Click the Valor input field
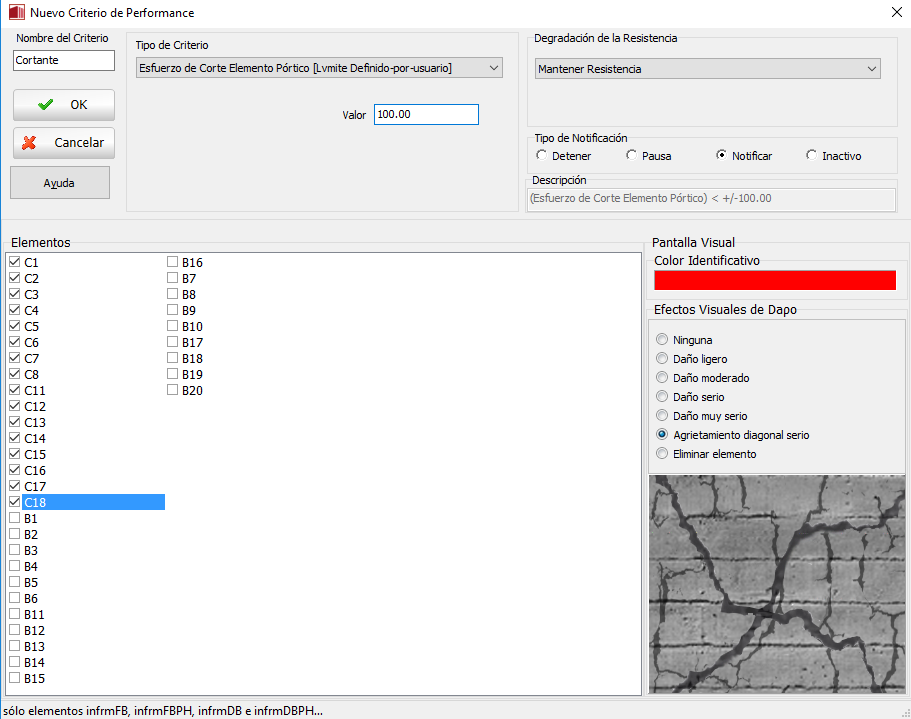The height and width of the screenshot is (719, 911). pos(426,115)
